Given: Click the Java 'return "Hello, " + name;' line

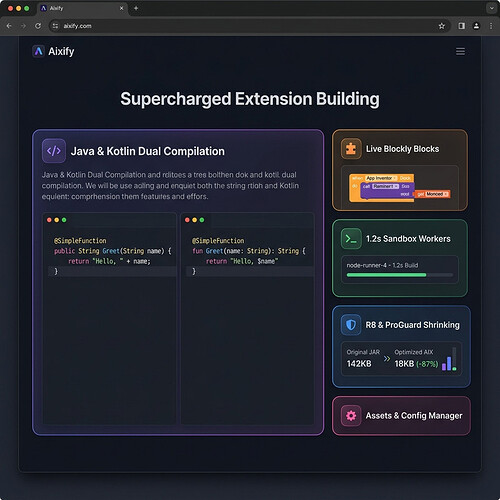Looking at the screenshot, I should point(109,261).
